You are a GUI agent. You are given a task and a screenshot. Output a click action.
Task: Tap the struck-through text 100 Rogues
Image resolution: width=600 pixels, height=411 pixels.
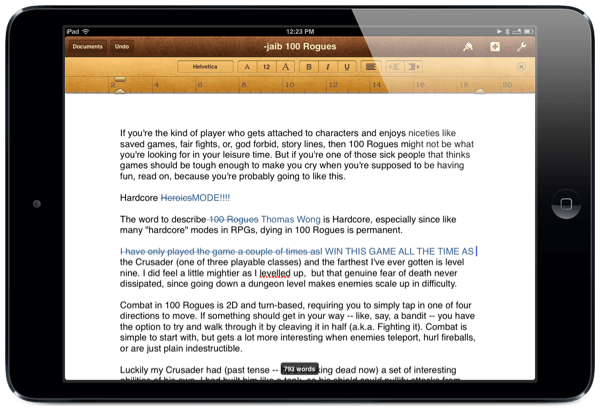[x=233, y=219]
